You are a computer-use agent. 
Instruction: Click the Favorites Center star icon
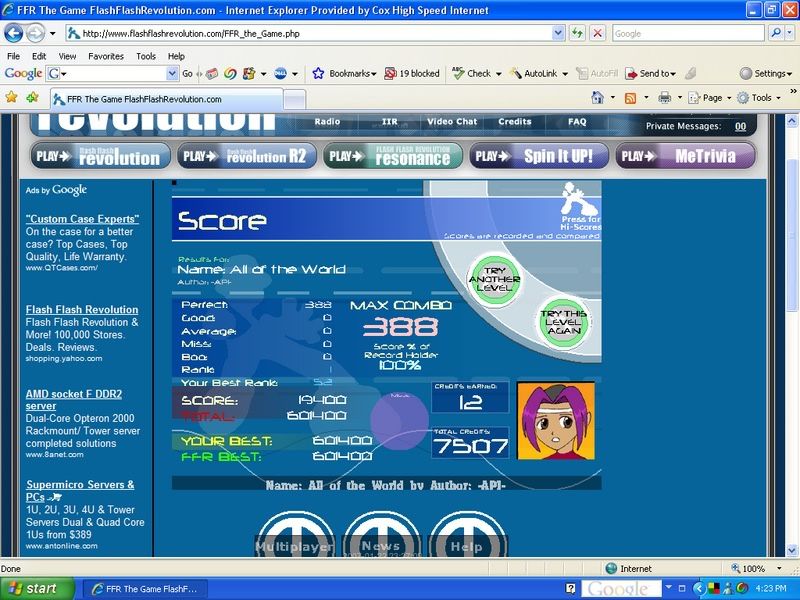coord(12,98)
